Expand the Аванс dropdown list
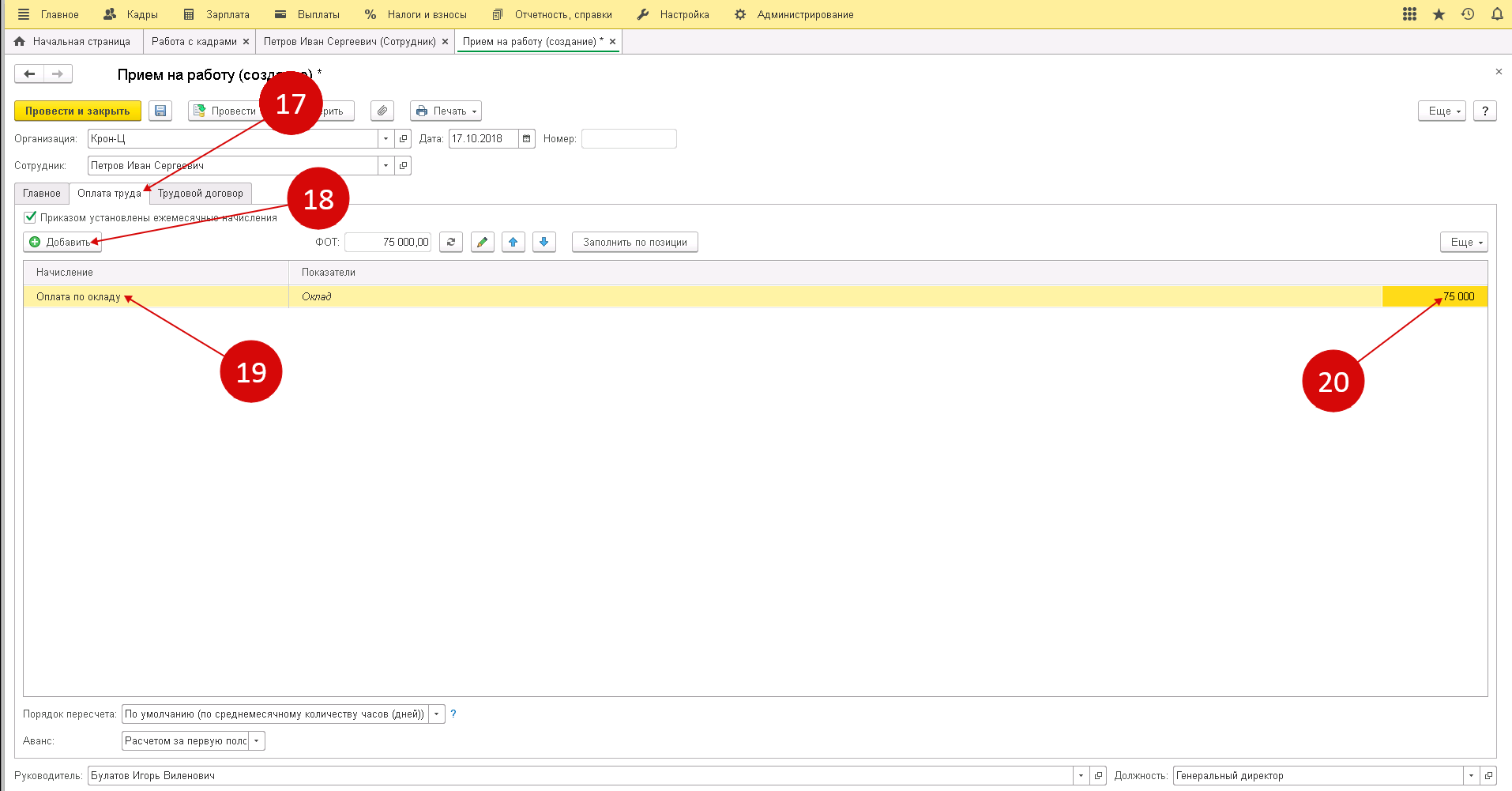1512x791 pixels. 257,741
